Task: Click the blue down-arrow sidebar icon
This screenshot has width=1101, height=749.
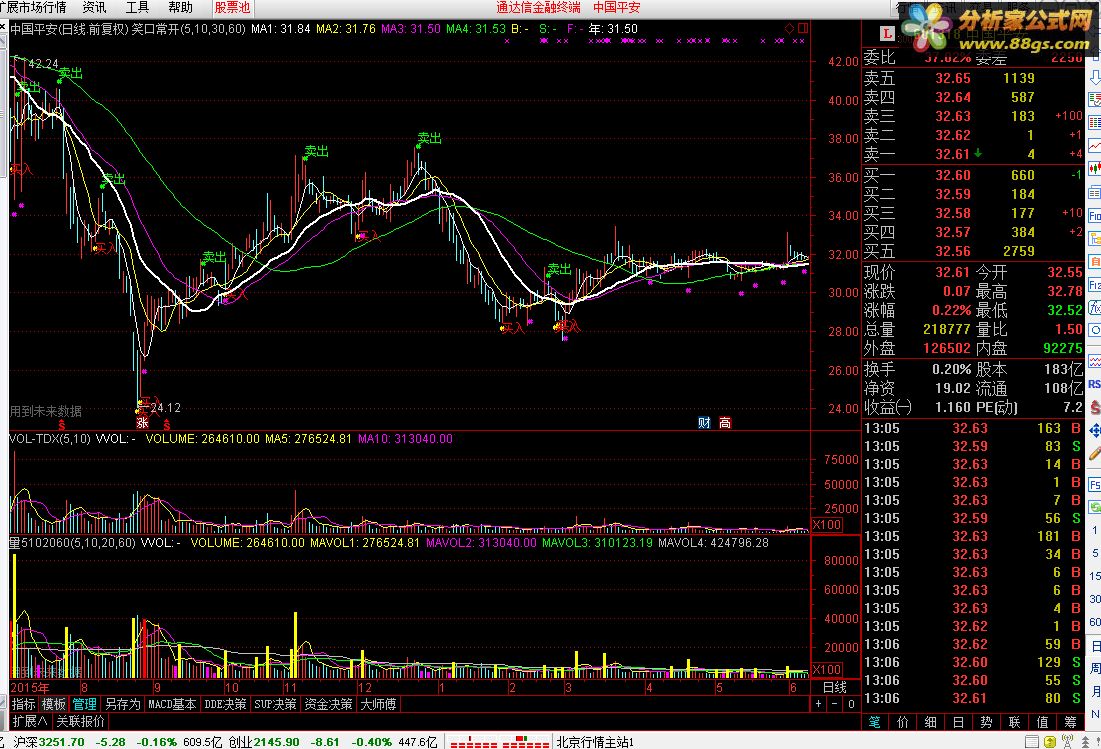Action: click(1094, 77)
